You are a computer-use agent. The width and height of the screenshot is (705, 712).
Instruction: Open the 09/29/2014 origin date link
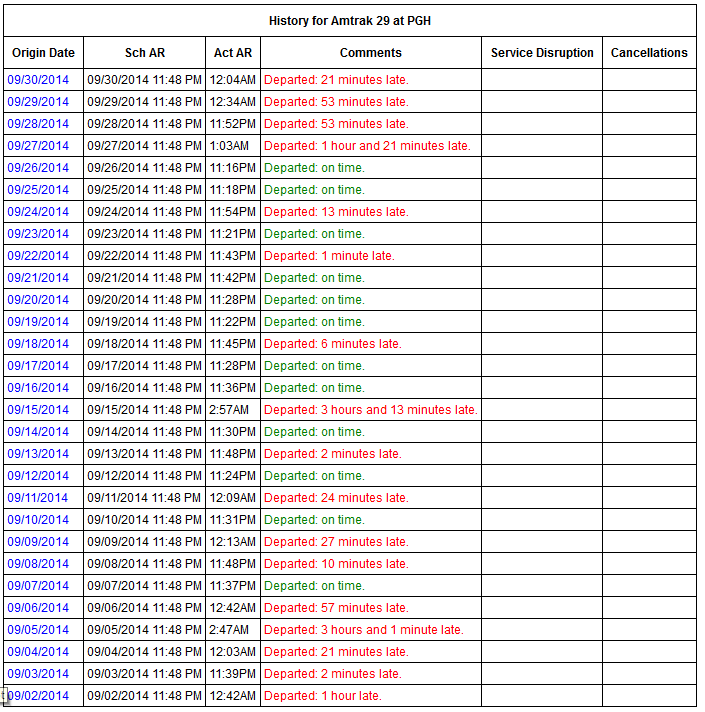tap(38, 102)
